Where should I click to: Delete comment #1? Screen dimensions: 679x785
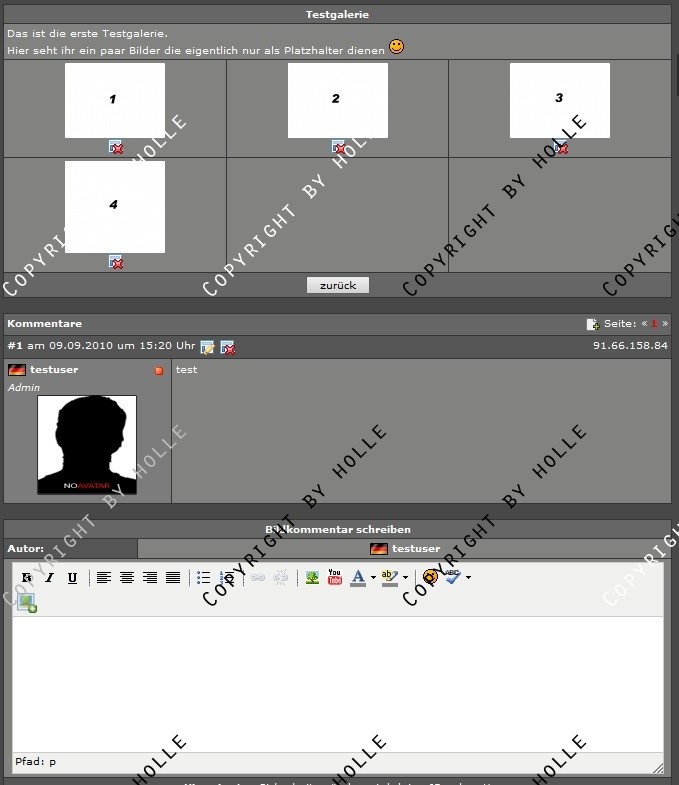[228, 347]
